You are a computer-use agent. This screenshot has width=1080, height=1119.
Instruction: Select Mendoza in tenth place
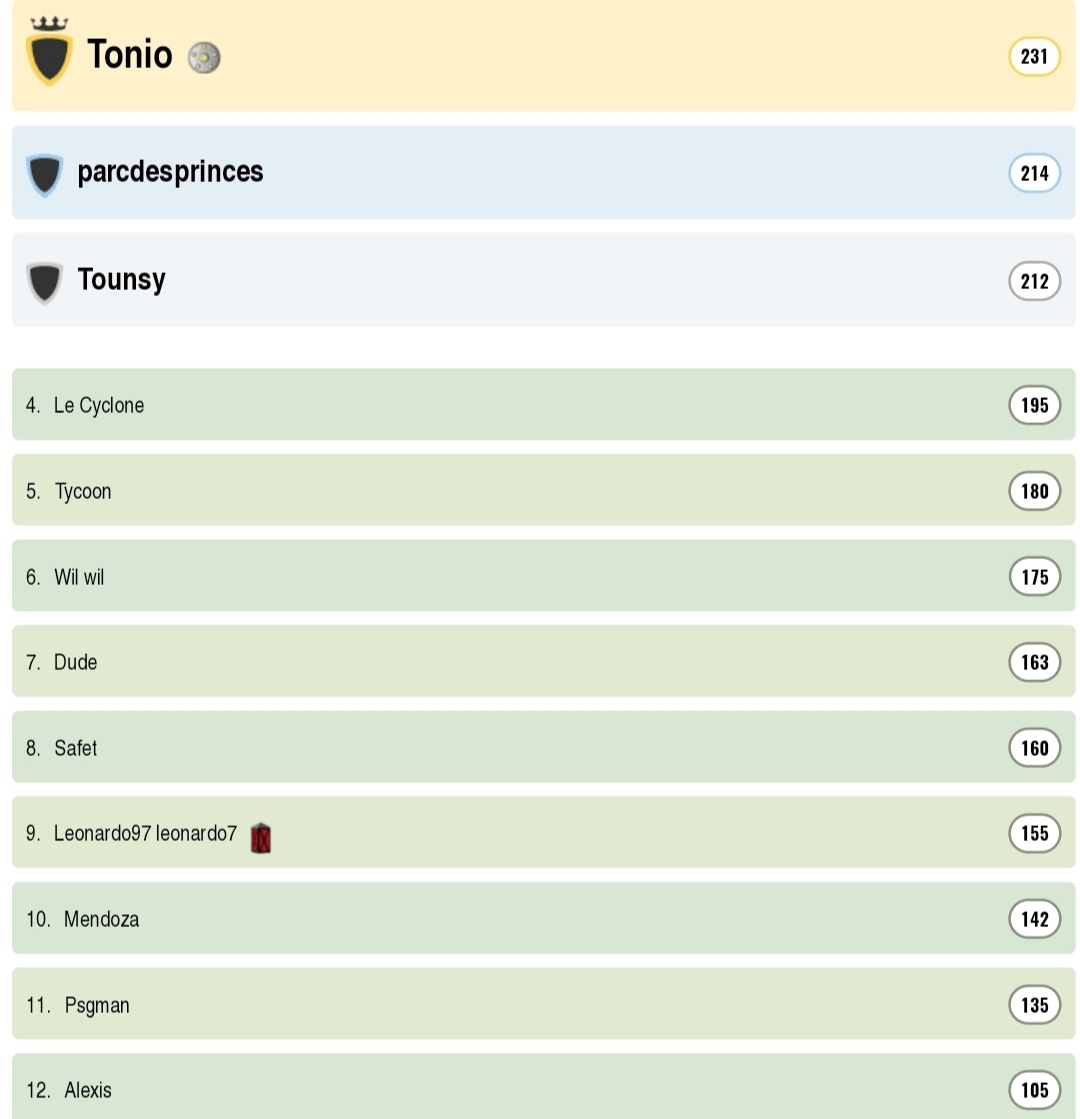(101, 919)
